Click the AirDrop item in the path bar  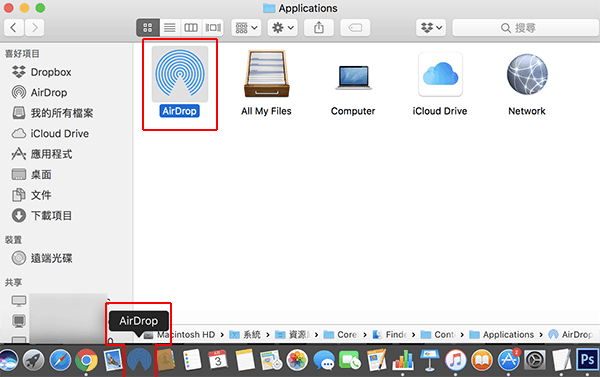[571, 335]
